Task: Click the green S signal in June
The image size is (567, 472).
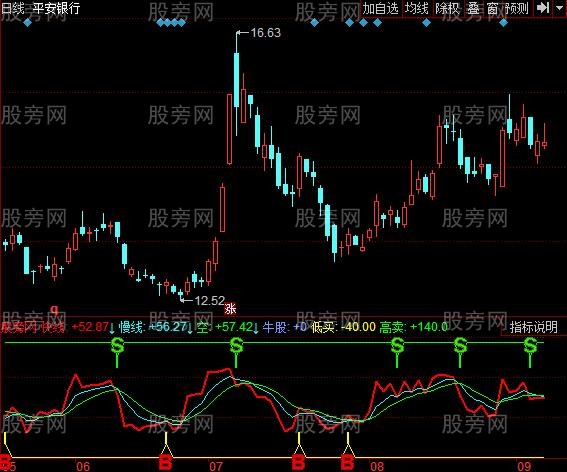Action: pyautogui.click(x=117, y=345)
